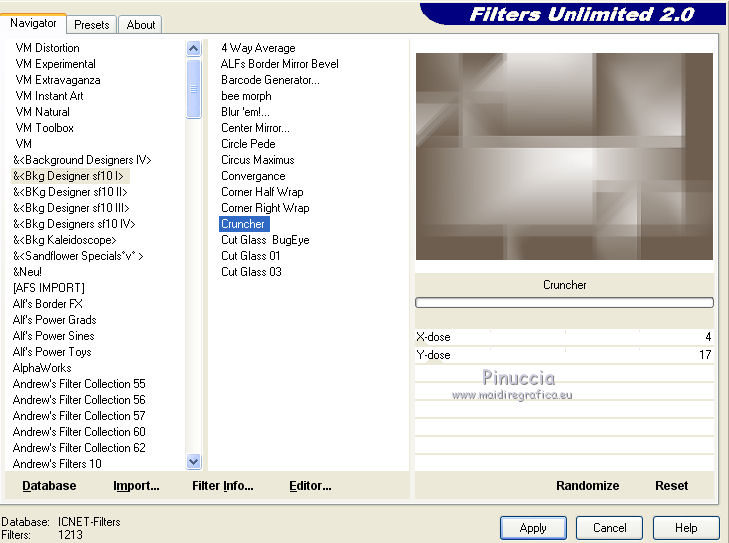Image resolution: width=729 pixels, height=543 pixels.
Task: Select Alf's Power Sines category
Action: click(53, 336)
